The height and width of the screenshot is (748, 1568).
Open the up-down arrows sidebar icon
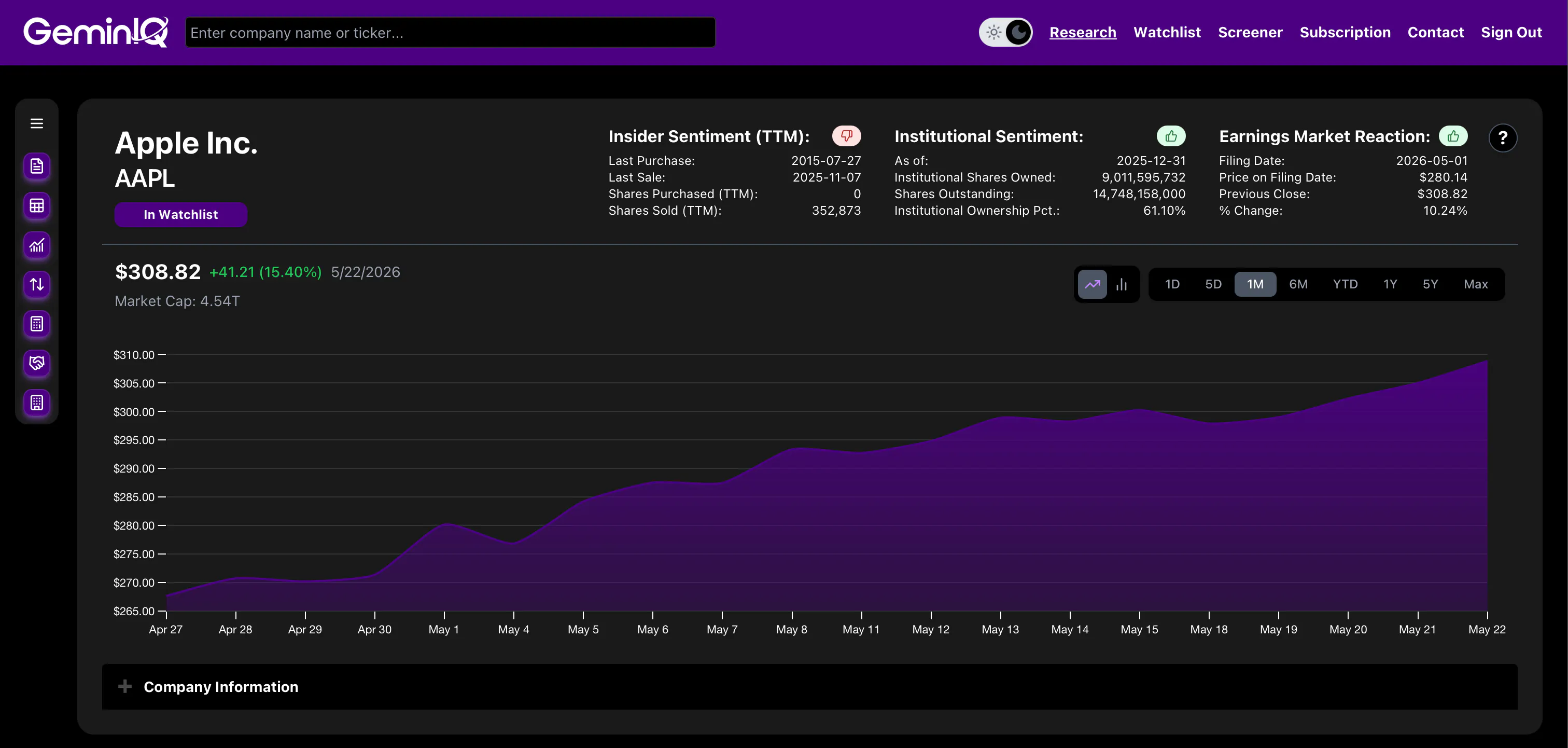[36, 284]
